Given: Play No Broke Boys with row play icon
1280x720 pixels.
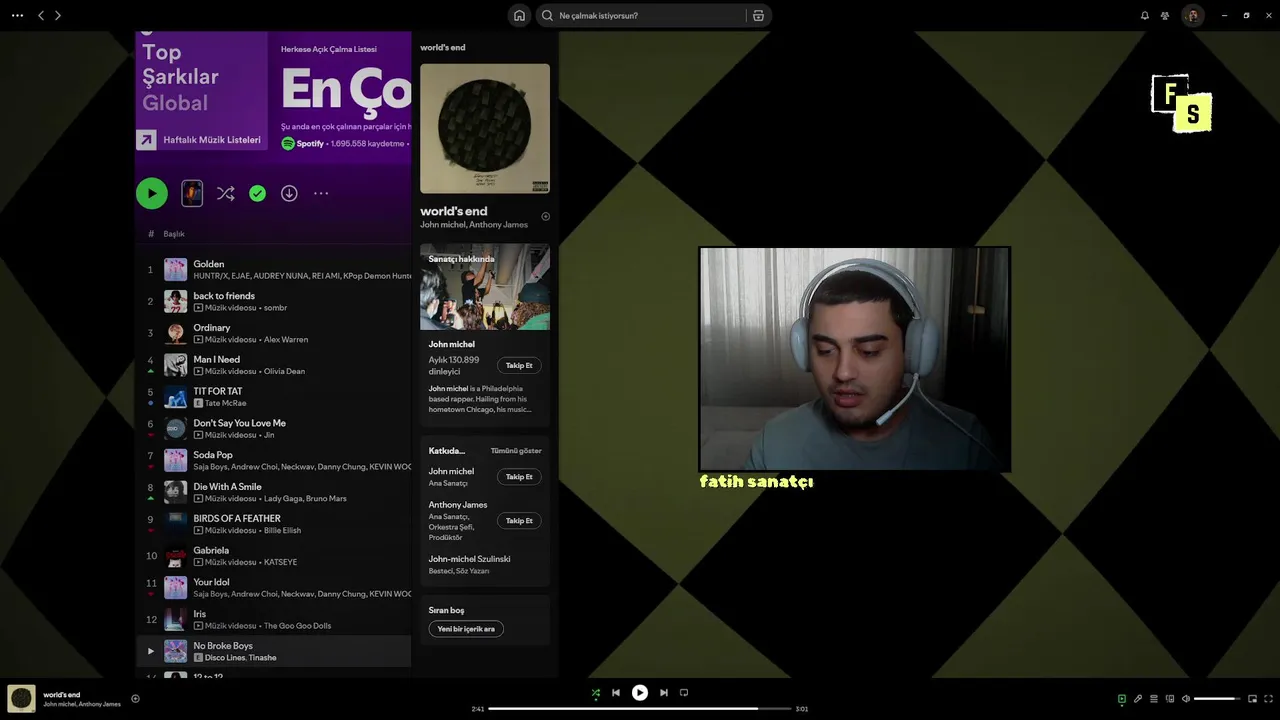Looking at the screenshot, I should (151, 651).
